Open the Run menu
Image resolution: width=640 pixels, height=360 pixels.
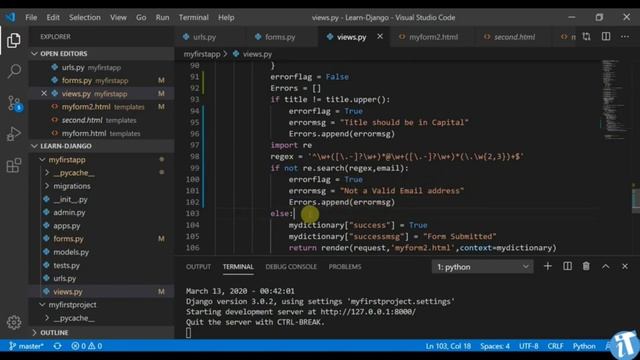[x=162, y=18]
